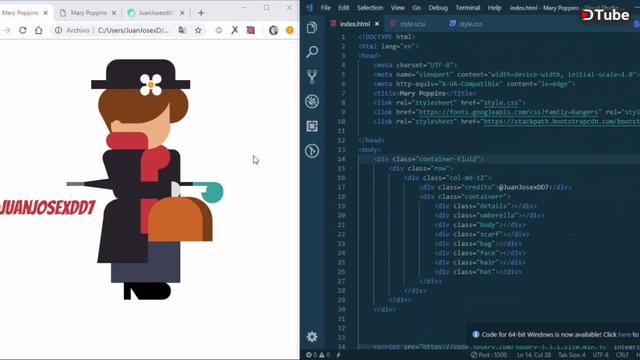Click the errors and warnings count in status bar
Viewport: 640px width, 360px height.
[x=318, y=355]
